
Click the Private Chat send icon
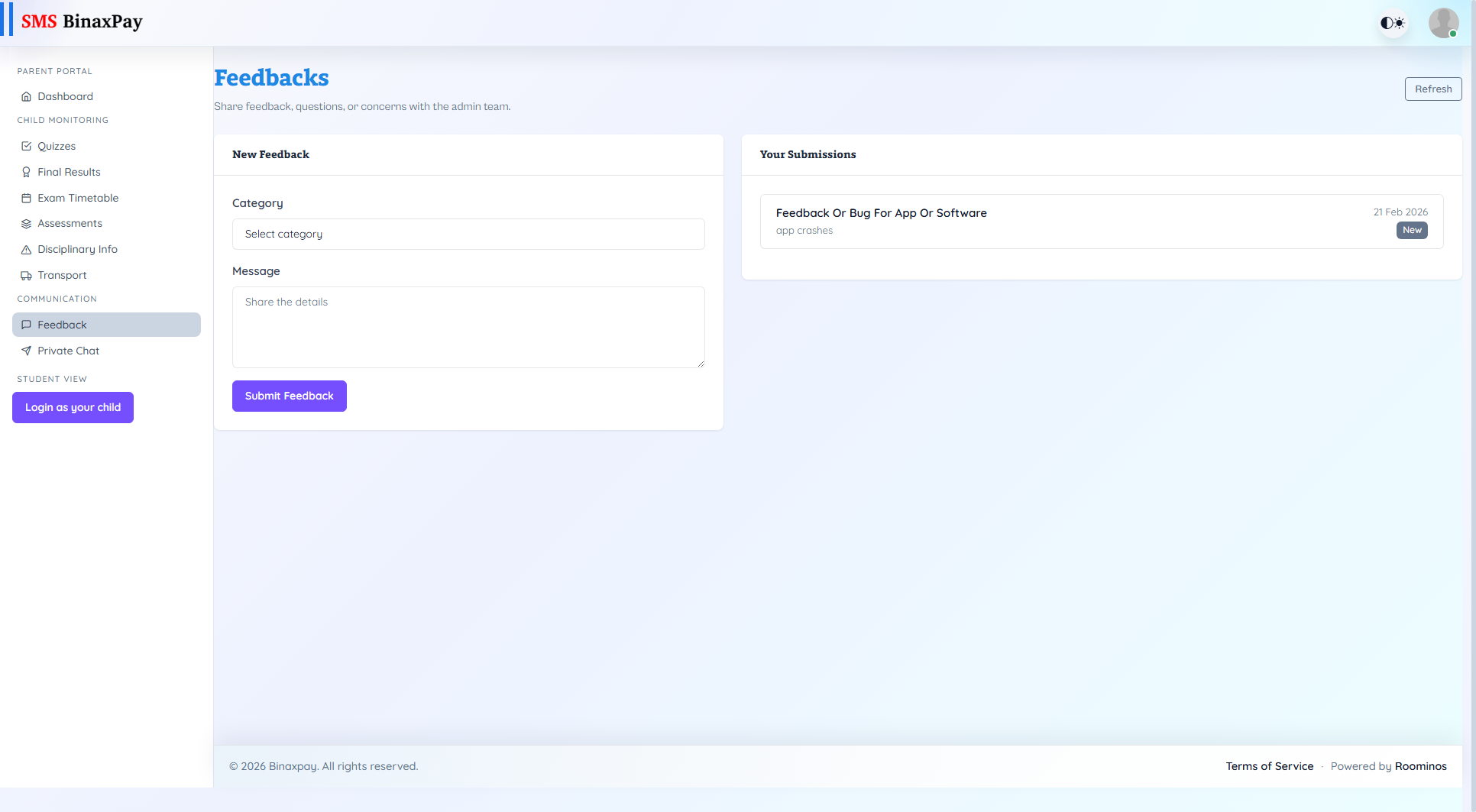pyautogui.click(x=27, y=351)
